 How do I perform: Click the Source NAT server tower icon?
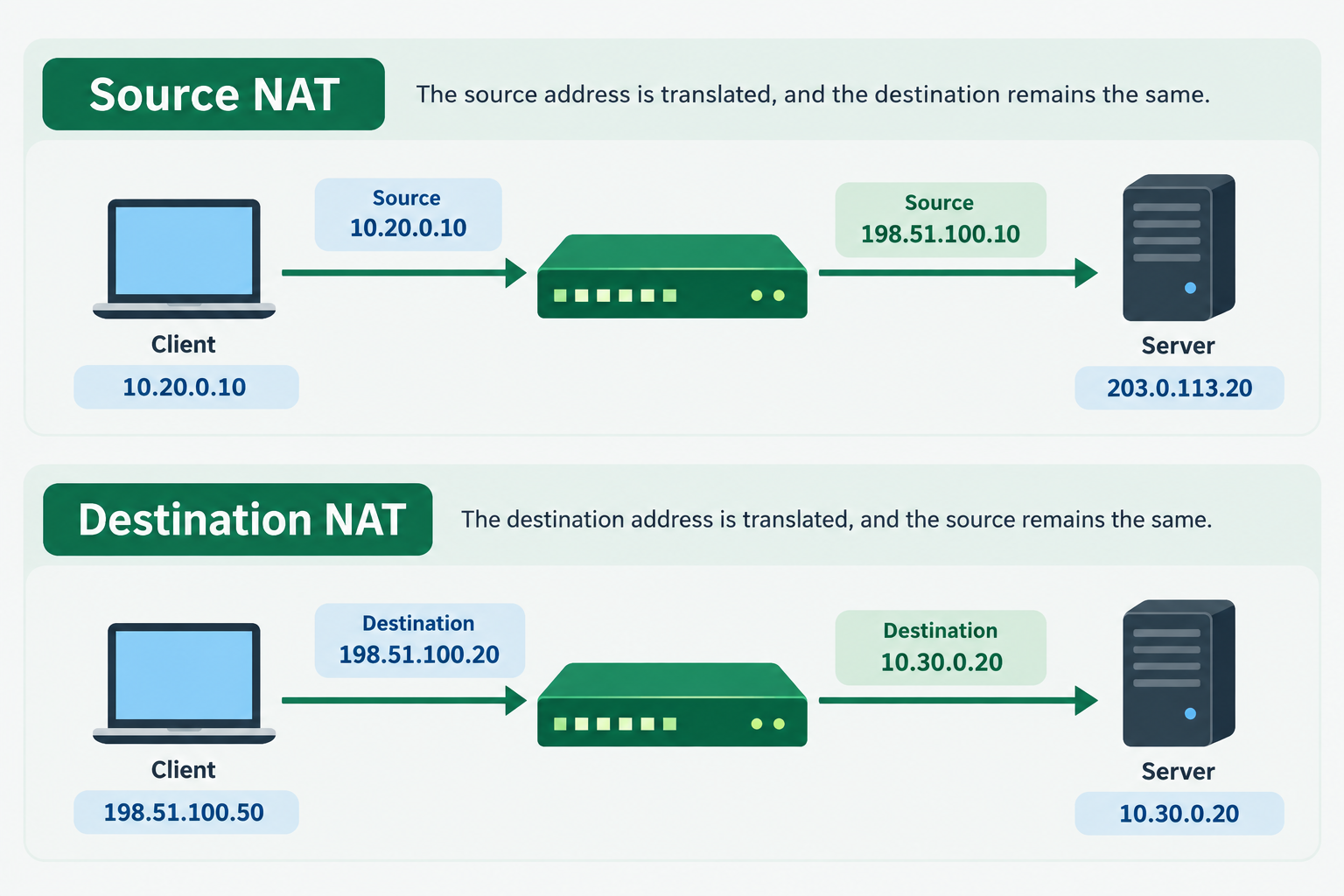1179,248
